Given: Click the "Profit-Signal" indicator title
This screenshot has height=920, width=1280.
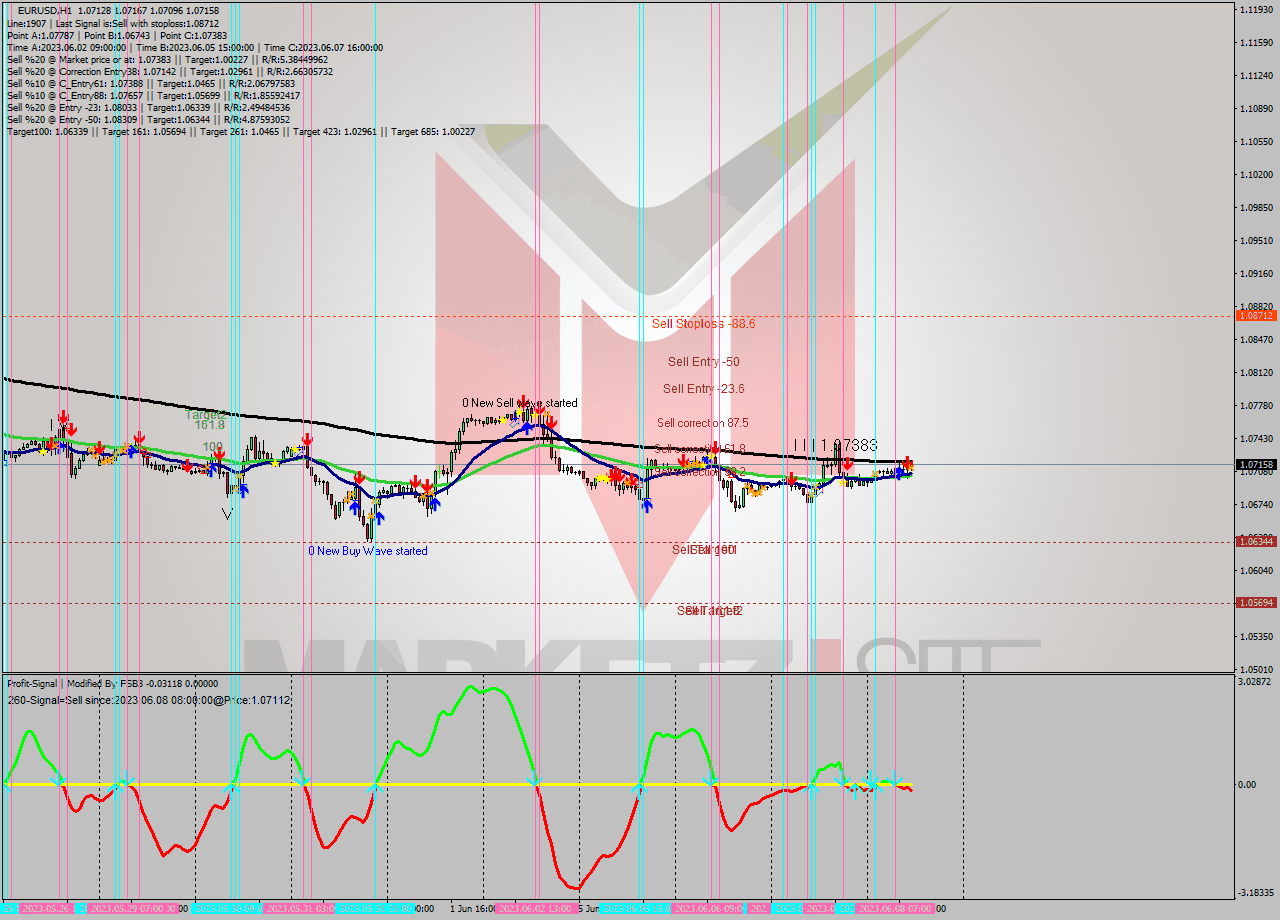Looking at the screenshot, I should pyautogui.click(x=33, y=683).
